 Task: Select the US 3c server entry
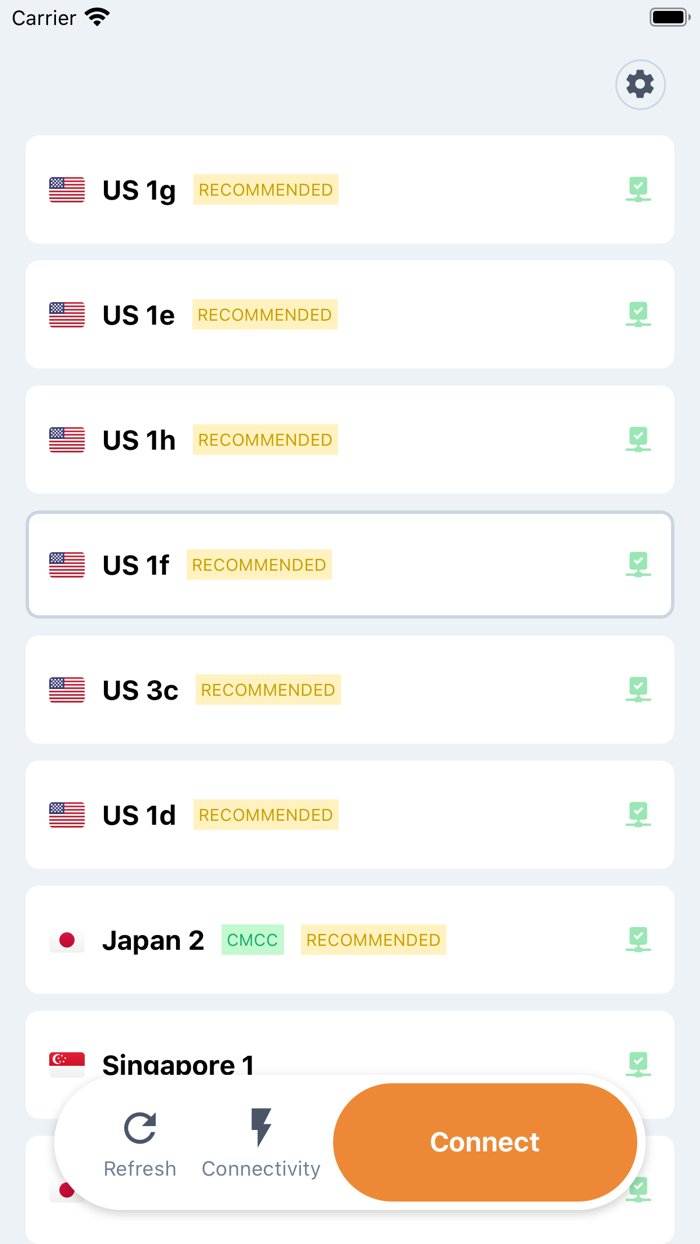click(350, 689)
